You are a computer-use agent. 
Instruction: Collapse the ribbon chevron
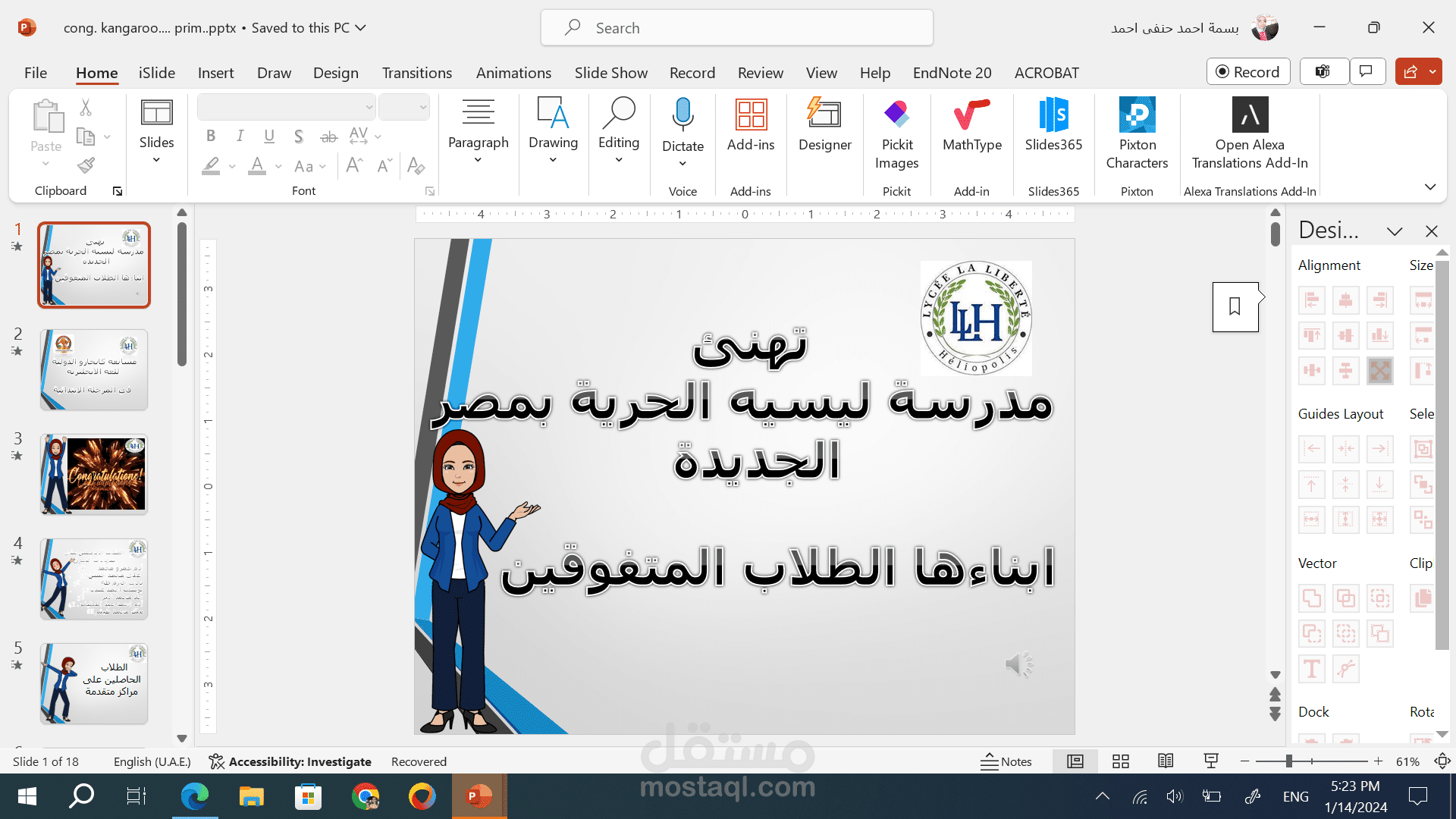(1430, 187)
